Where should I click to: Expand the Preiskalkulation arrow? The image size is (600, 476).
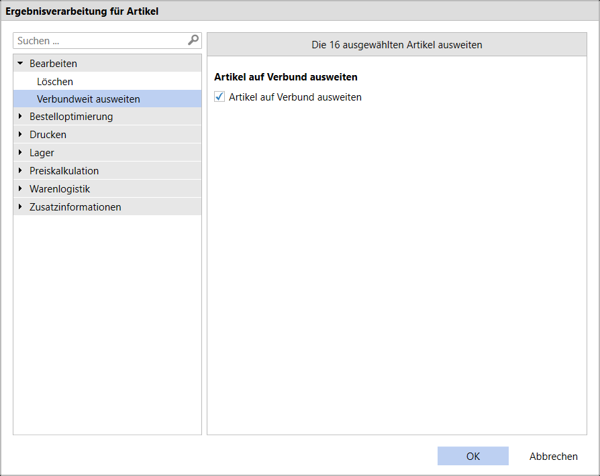point(20,171)
